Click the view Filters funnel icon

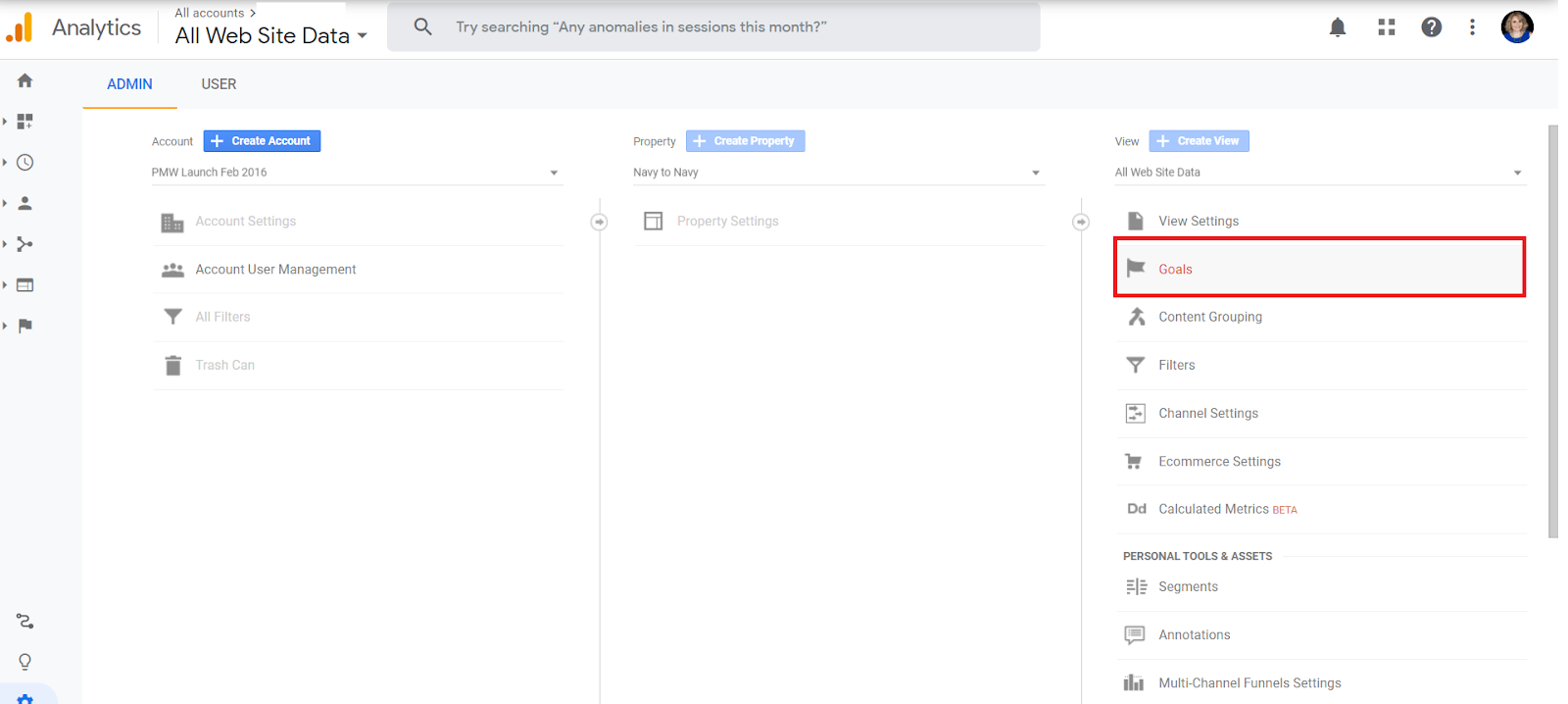tap(1136, 365)
